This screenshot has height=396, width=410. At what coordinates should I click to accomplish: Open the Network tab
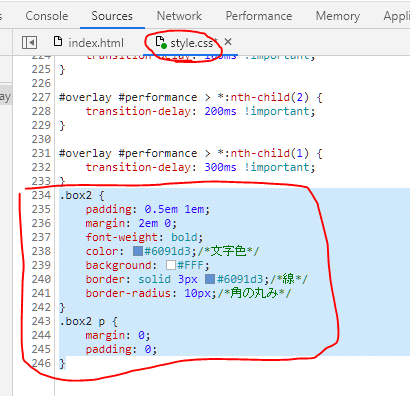point(179,16)
